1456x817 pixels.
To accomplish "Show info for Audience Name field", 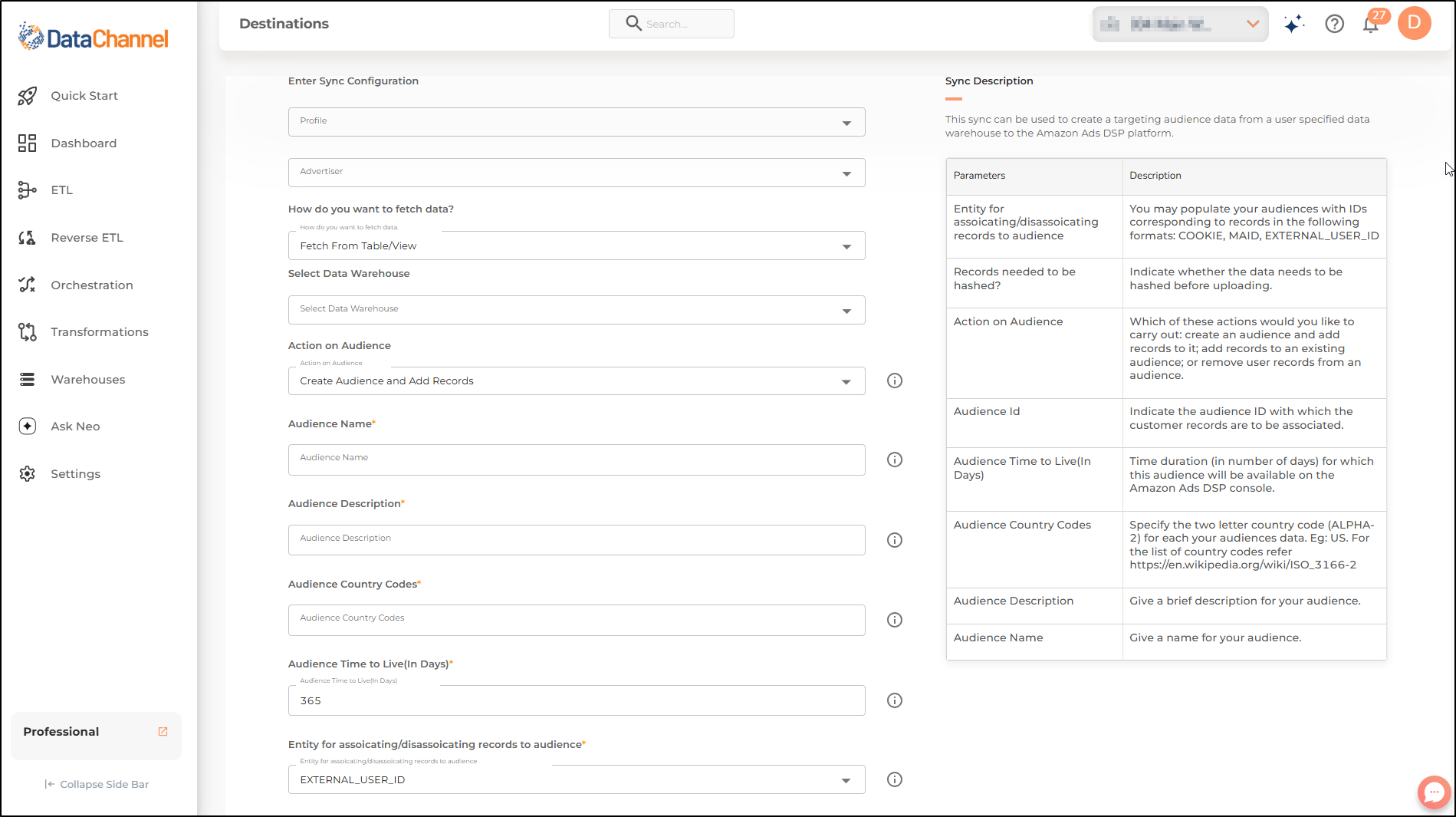I will coord(895,460).
